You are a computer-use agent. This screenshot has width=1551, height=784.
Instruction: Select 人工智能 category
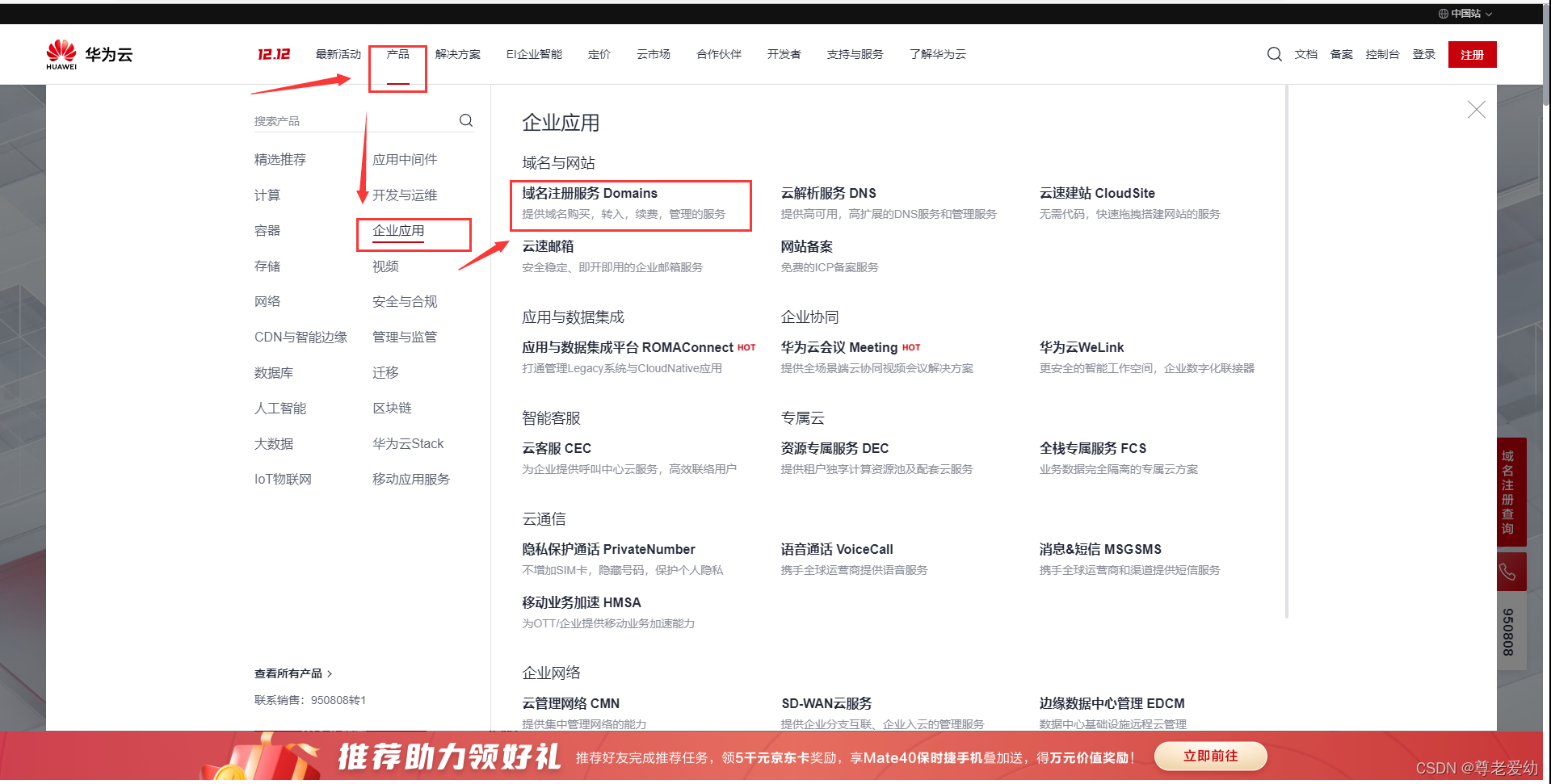click(x=280, y=409)
